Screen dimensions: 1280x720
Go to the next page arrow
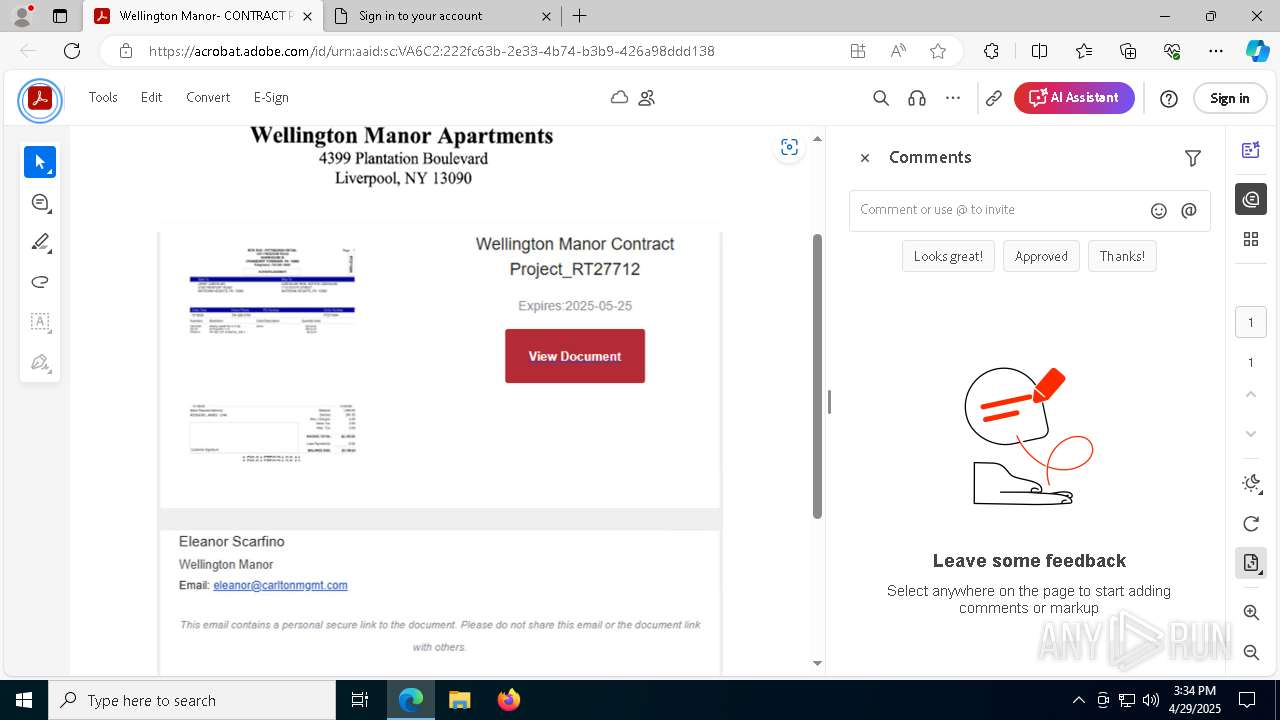click(x=1251, y=434)
